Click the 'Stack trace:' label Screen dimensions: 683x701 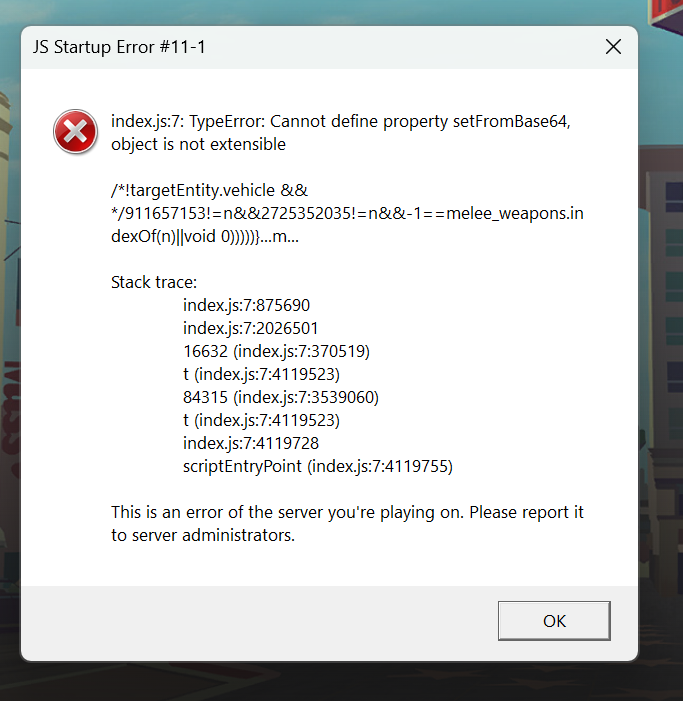click(x=154, y=282)
